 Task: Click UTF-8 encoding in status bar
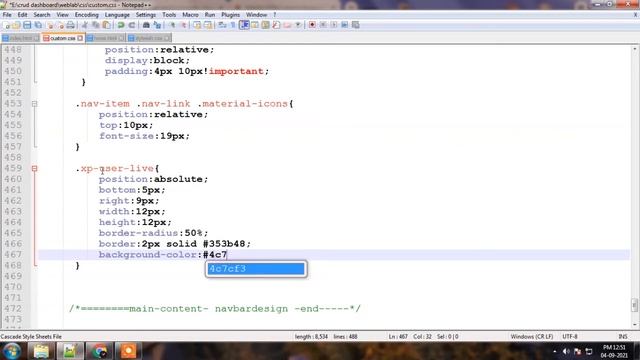[x=570, y=337]
